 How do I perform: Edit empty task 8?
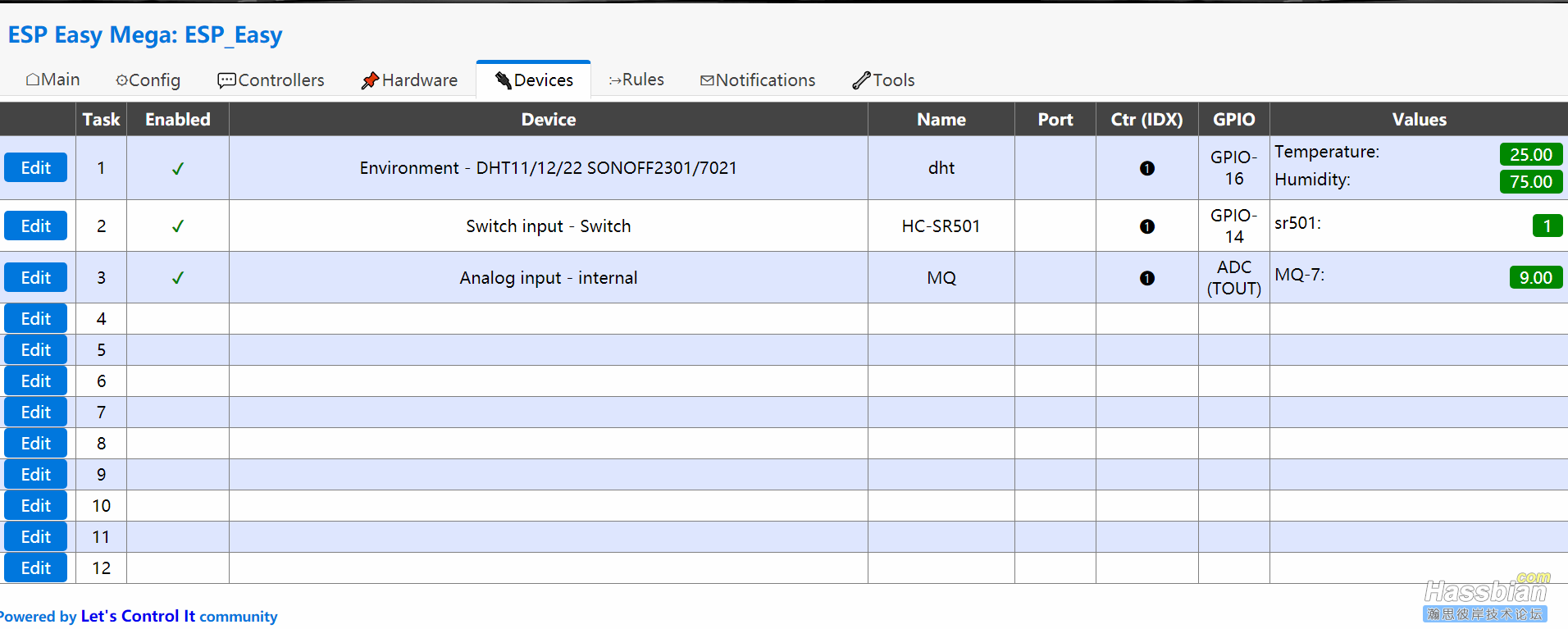click(x=36, y=443)
